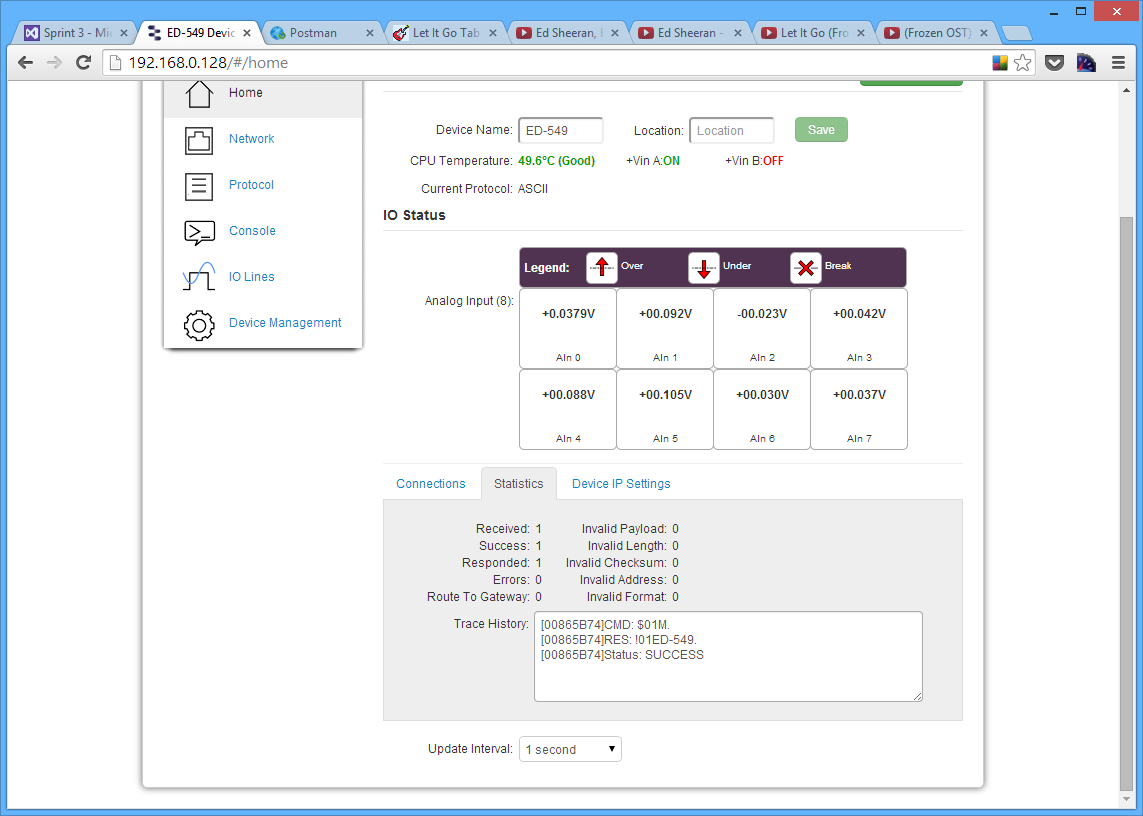Open the Network link in the sidebar

tap(251, 138)
